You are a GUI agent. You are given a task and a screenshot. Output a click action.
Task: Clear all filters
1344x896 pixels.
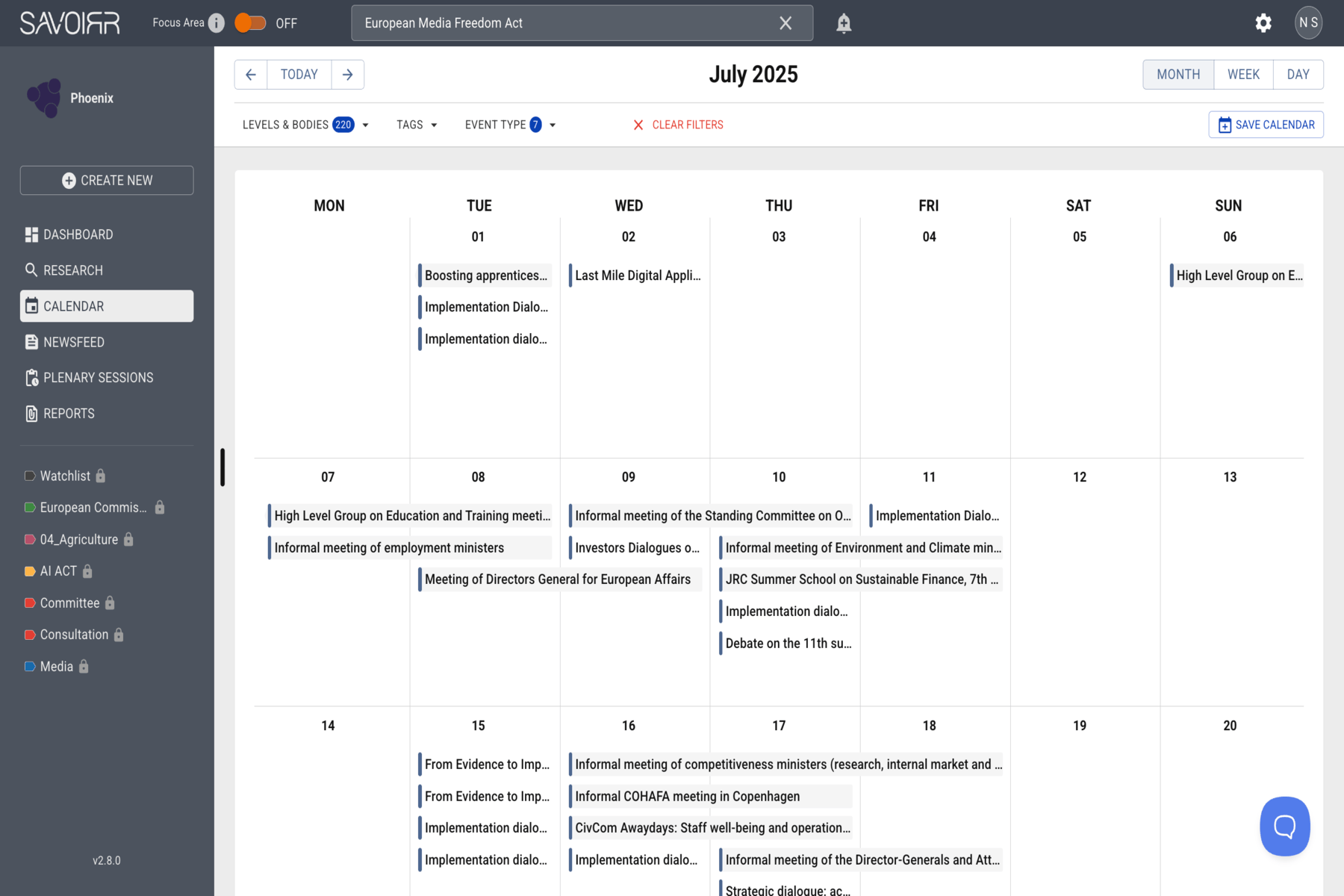click(679, 125)
